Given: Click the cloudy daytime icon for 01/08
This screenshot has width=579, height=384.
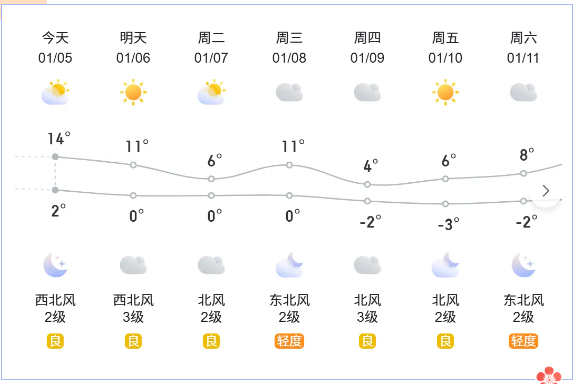Looking at the screenshot, I should (x=289, y=92).
